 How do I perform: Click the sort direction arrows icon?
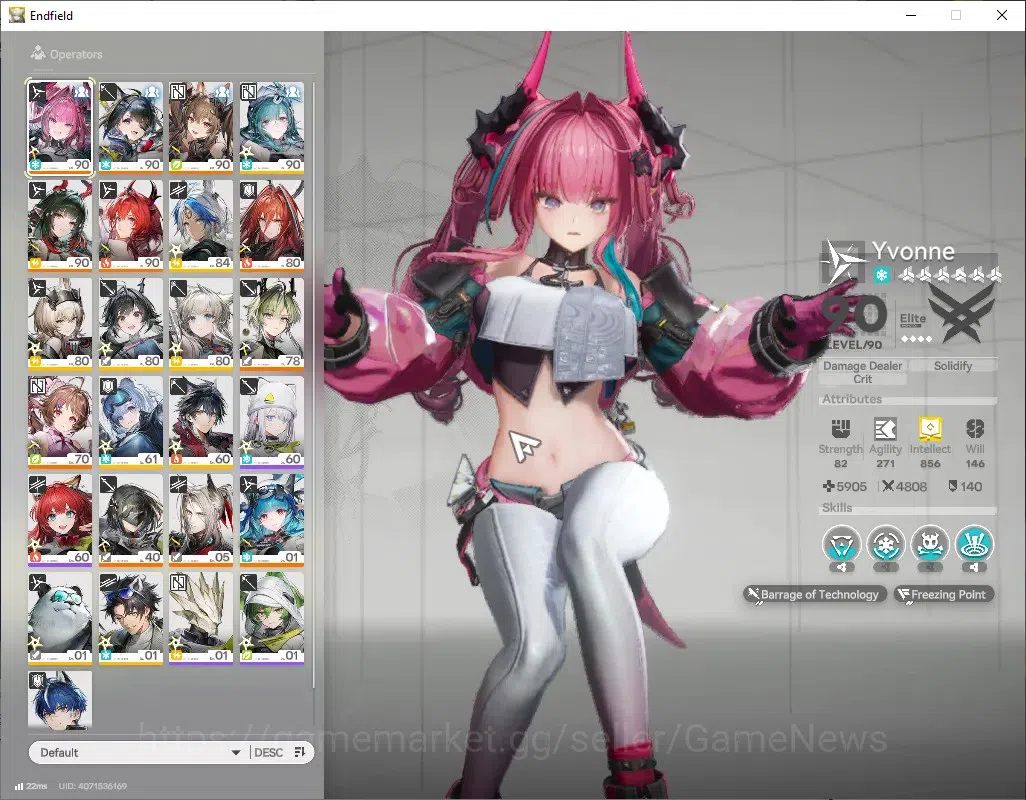click(300, 752)
